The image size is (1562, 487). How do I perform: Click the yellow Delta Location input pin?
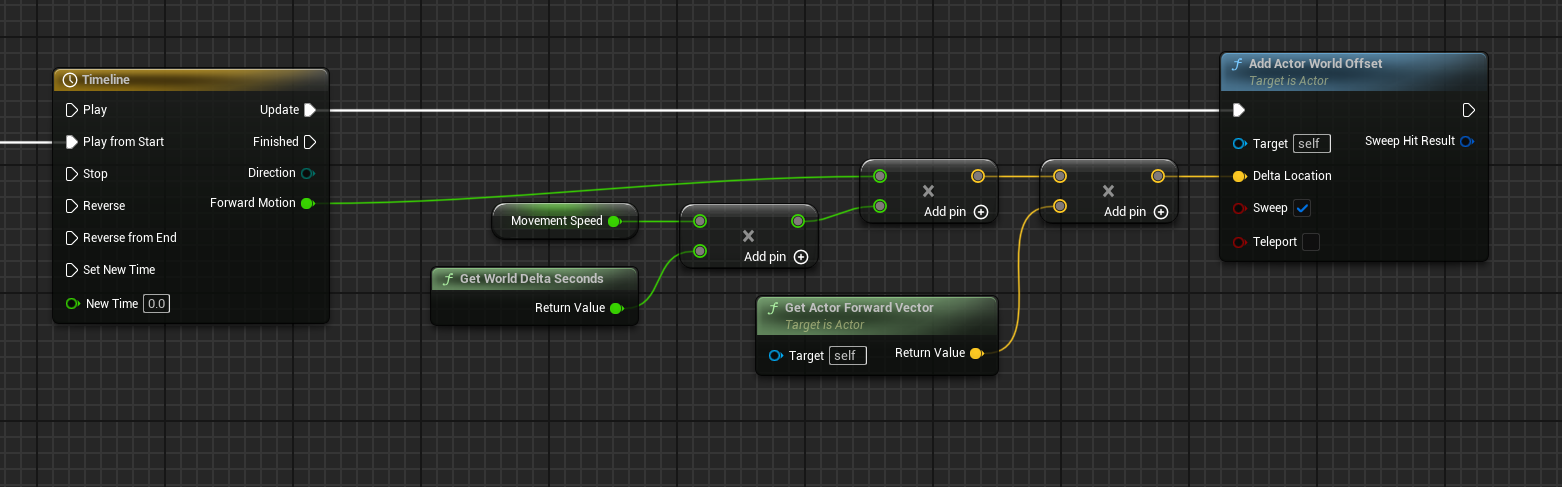tap(1239, 176)
